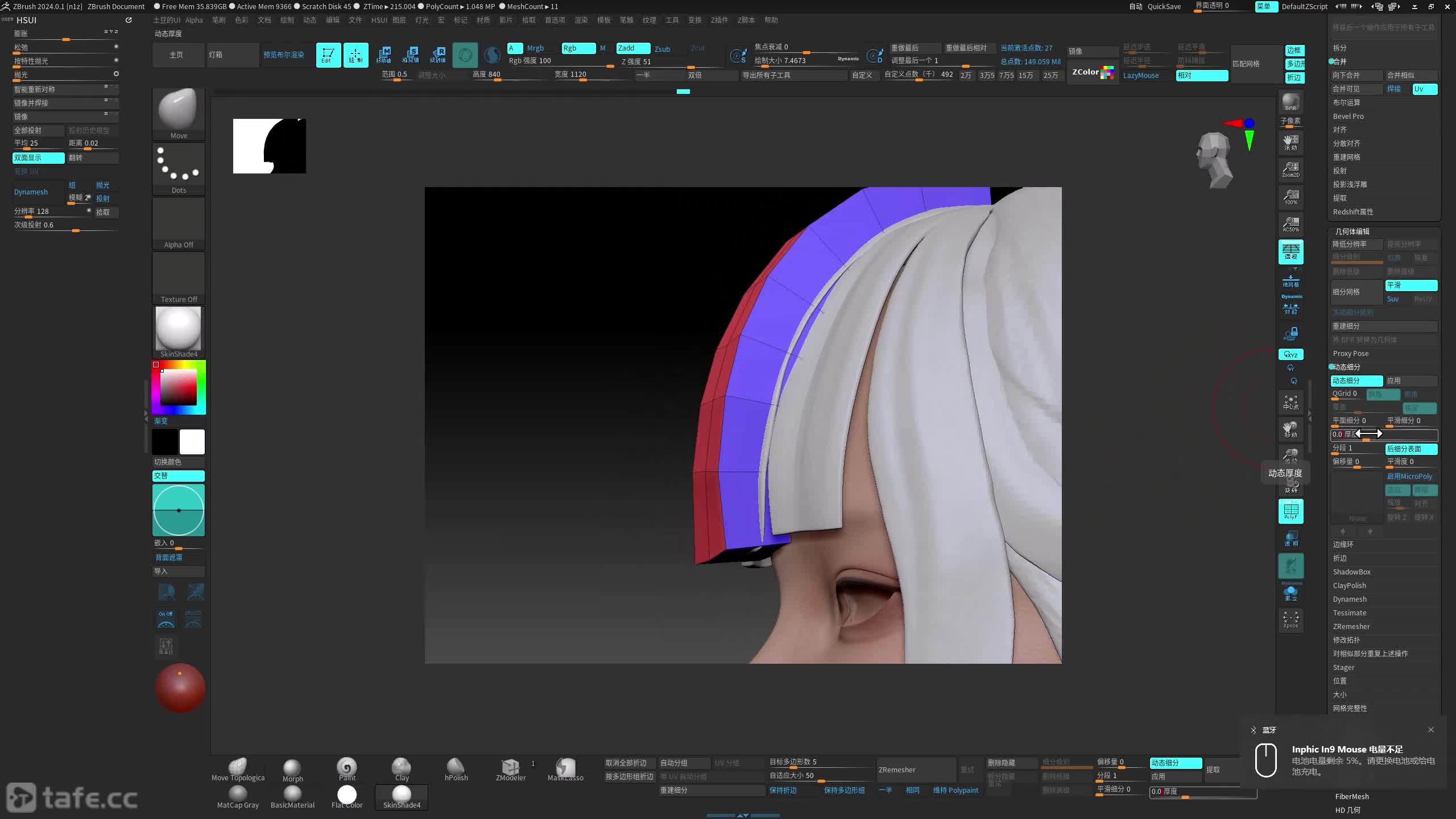Click the ZRemesher button in bottom bar
Viewport: 1456px width, 819px height.
pos(917,770)
